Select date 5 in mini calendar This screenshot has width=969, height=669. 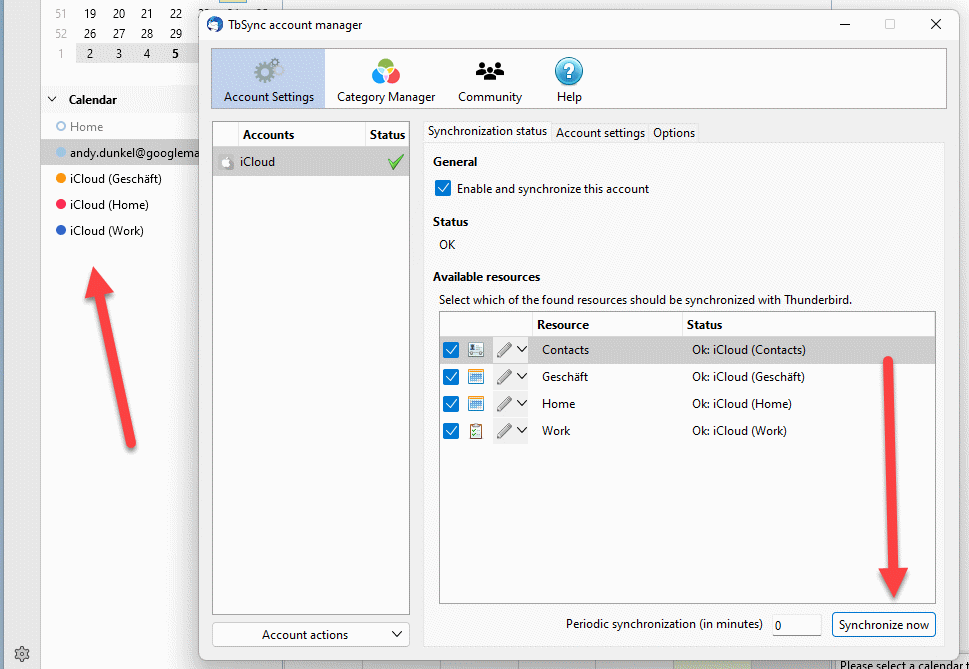click(x=176, y=54)
